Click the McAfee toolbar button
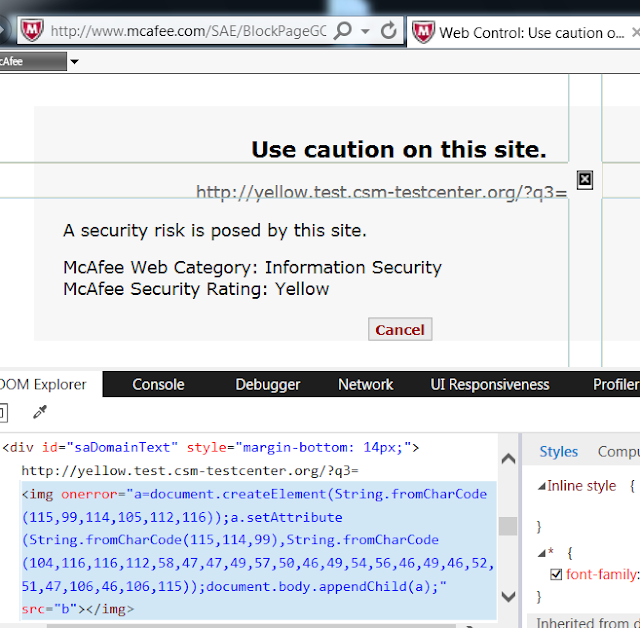640x628 pixels. pyautogui.click(x=33, y=62)
